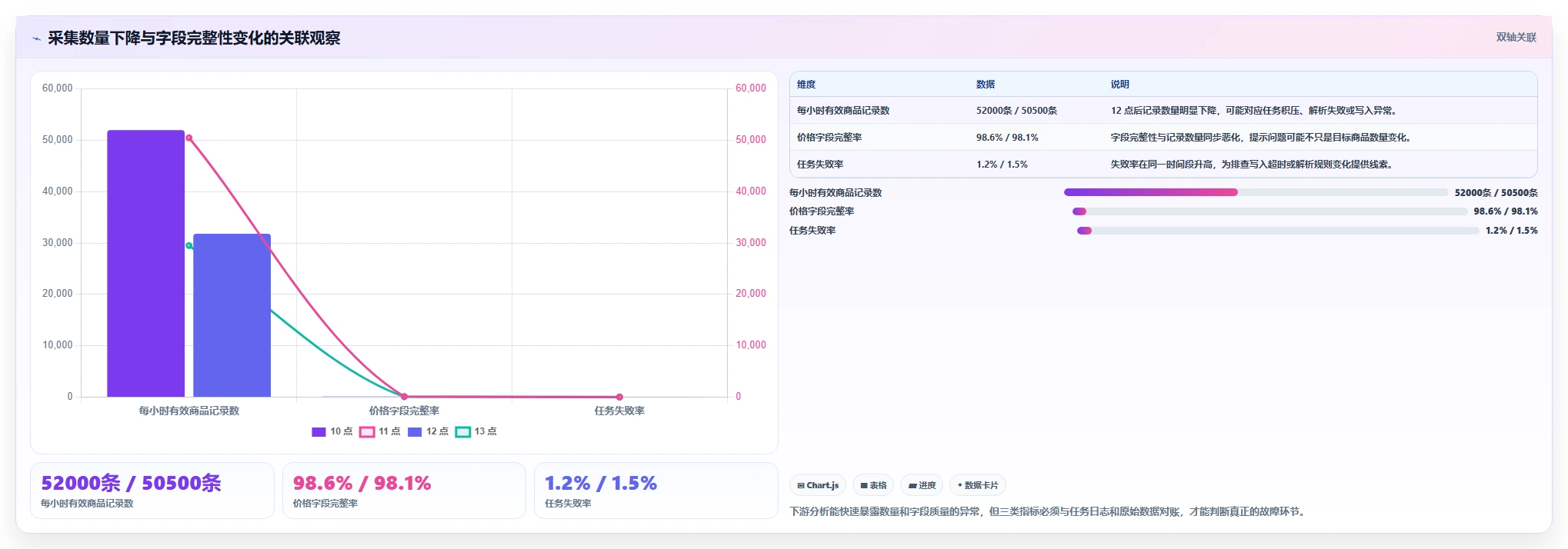1568x549 pixels.
Task: Open the 1.2% / 1.5% data card
Action: pyautogui.click(x=656, y=491)
